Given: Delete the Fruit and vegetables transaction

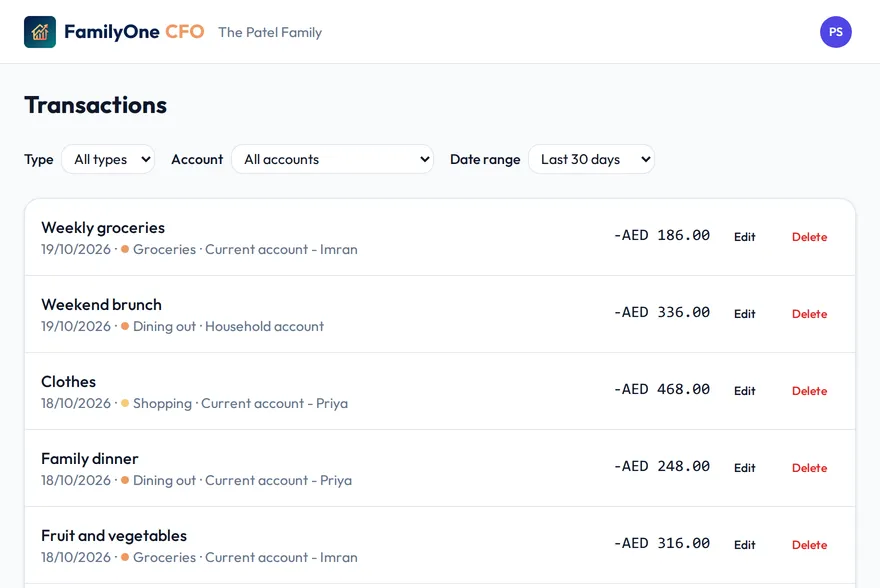Looking at the screenshot, I should (809, 545).
